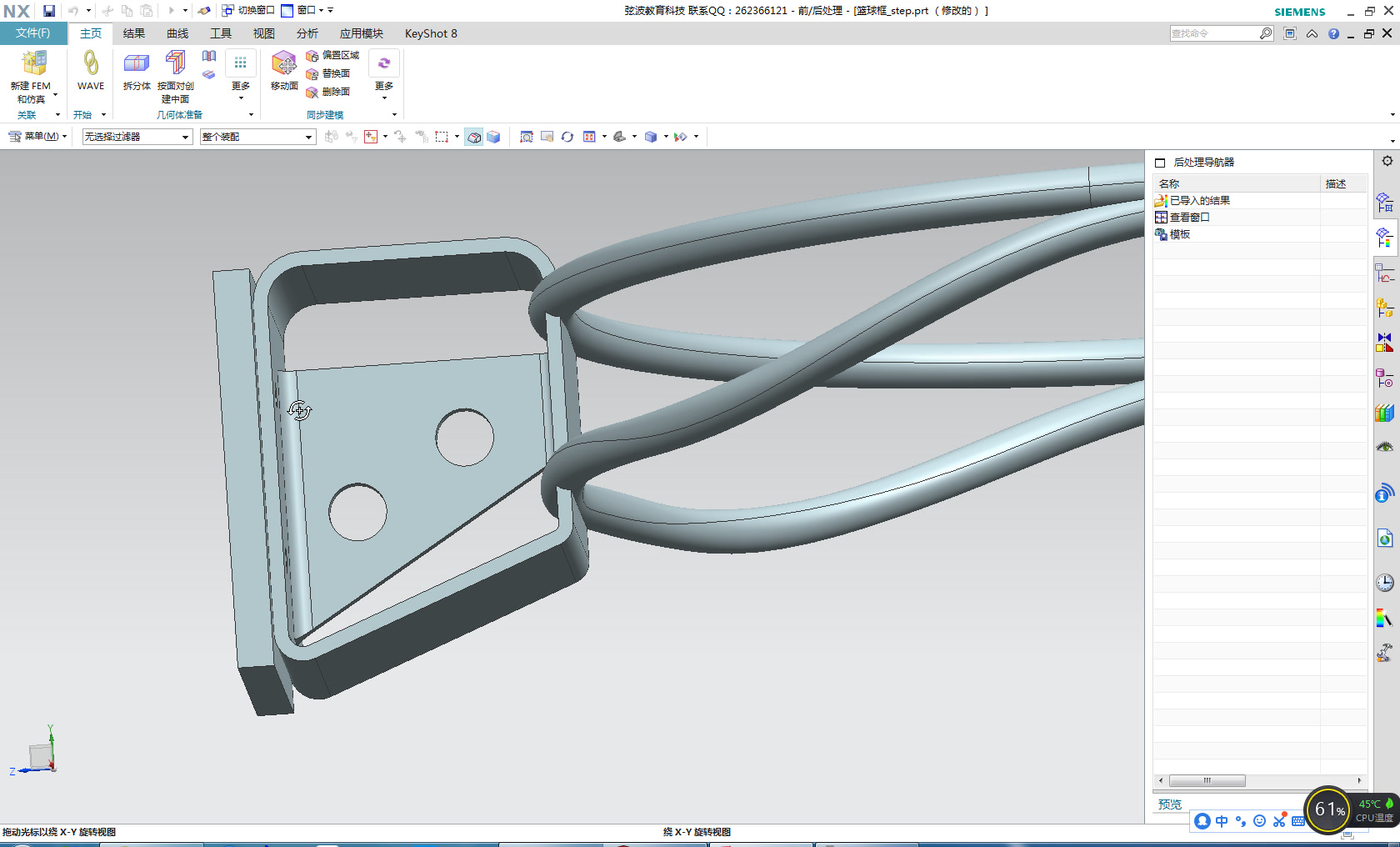The height and width of the screenshot is (847, 1400).
Task: Click the 描述 column header
Action: tap(1345, 183)
